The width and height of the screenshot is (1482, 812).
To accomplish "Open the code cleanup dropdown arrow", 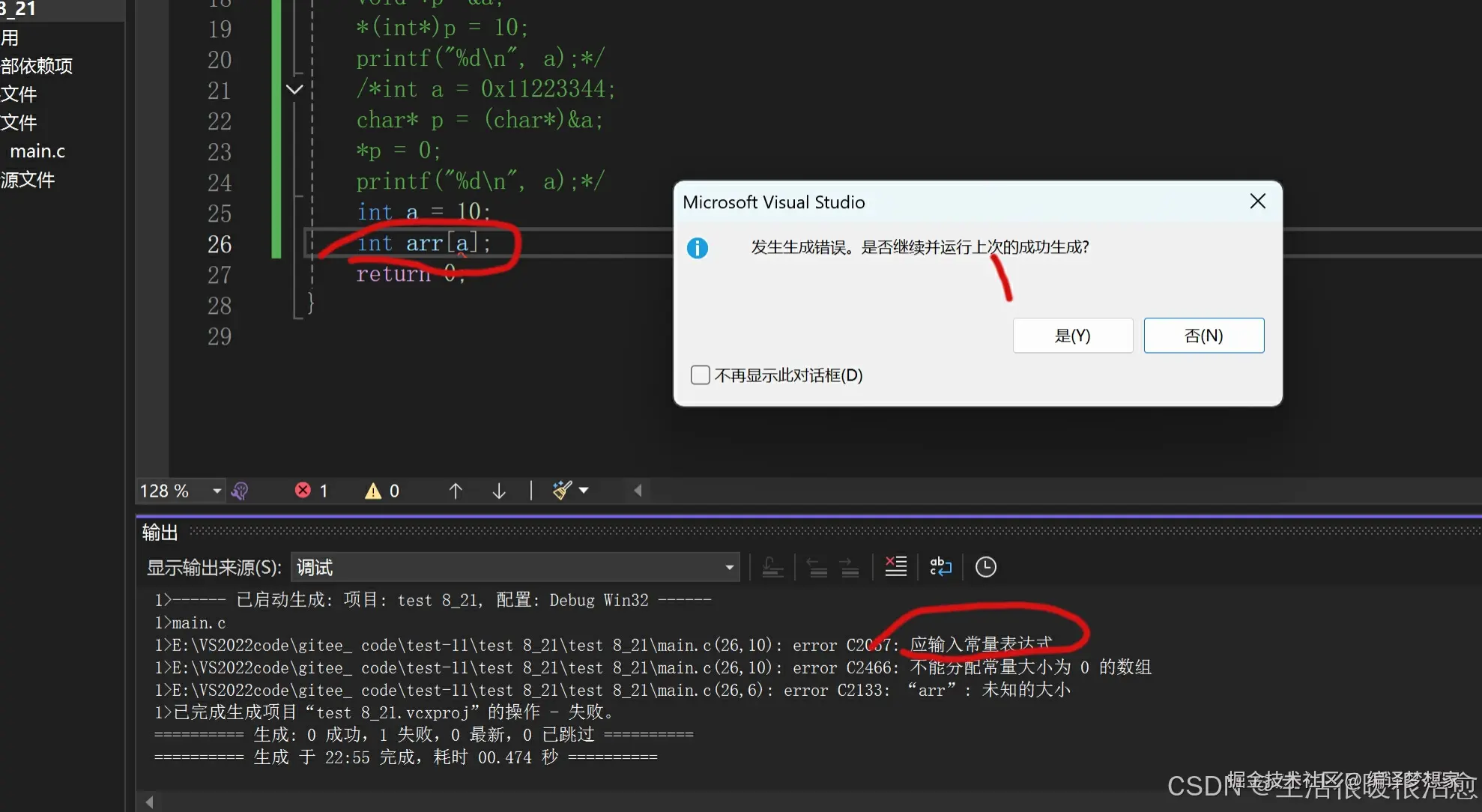I will [584, 491].
